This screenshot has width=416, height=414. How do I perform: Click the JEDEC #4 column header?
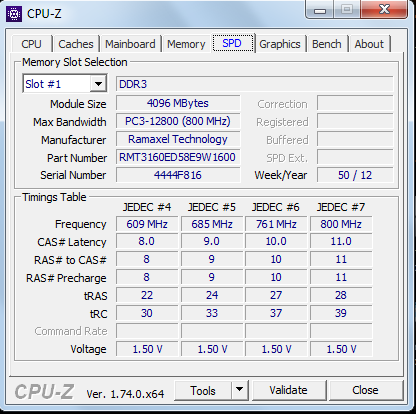[147, 207]
